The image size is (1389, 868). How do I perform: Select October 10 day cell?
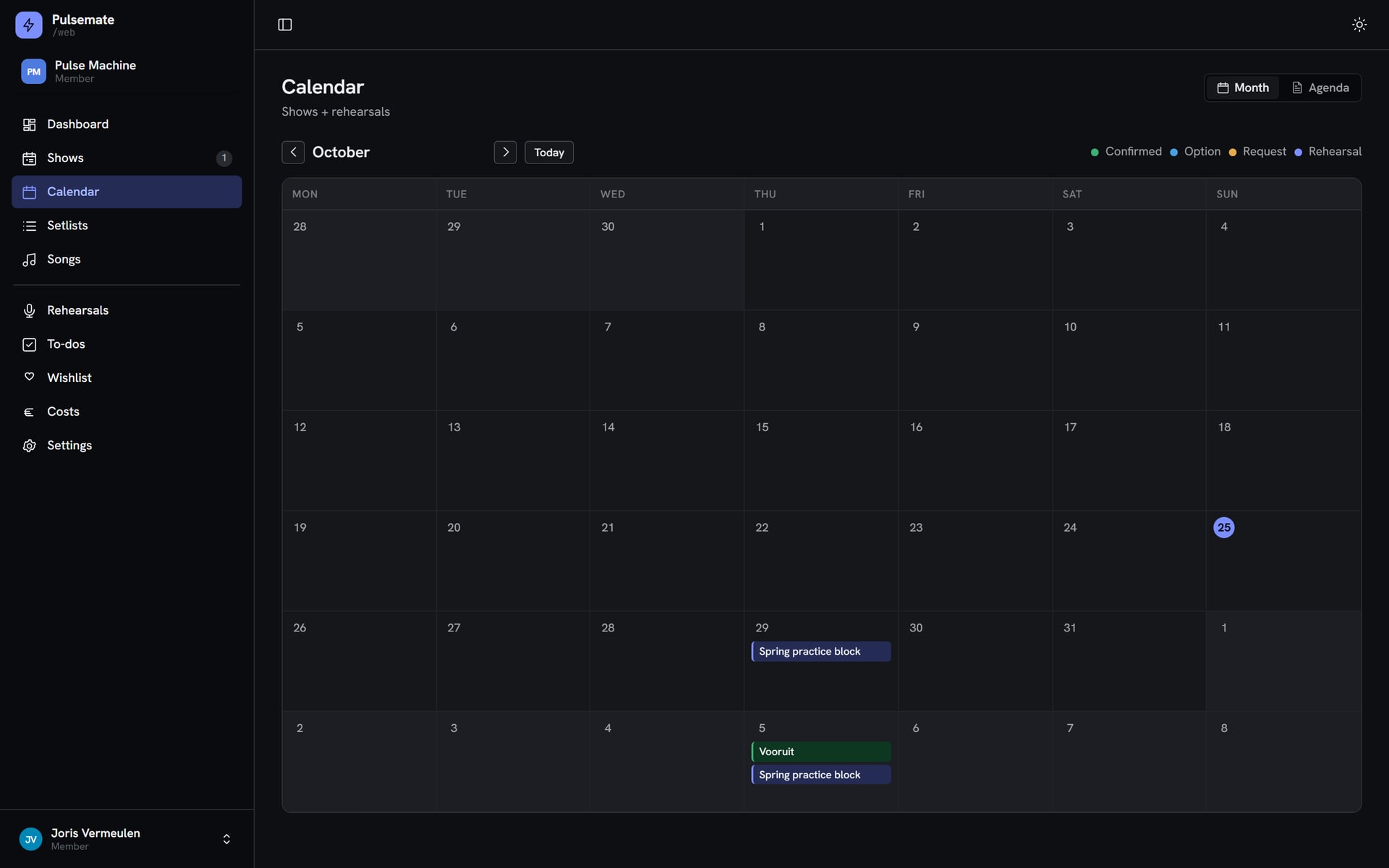[1129, 360]
